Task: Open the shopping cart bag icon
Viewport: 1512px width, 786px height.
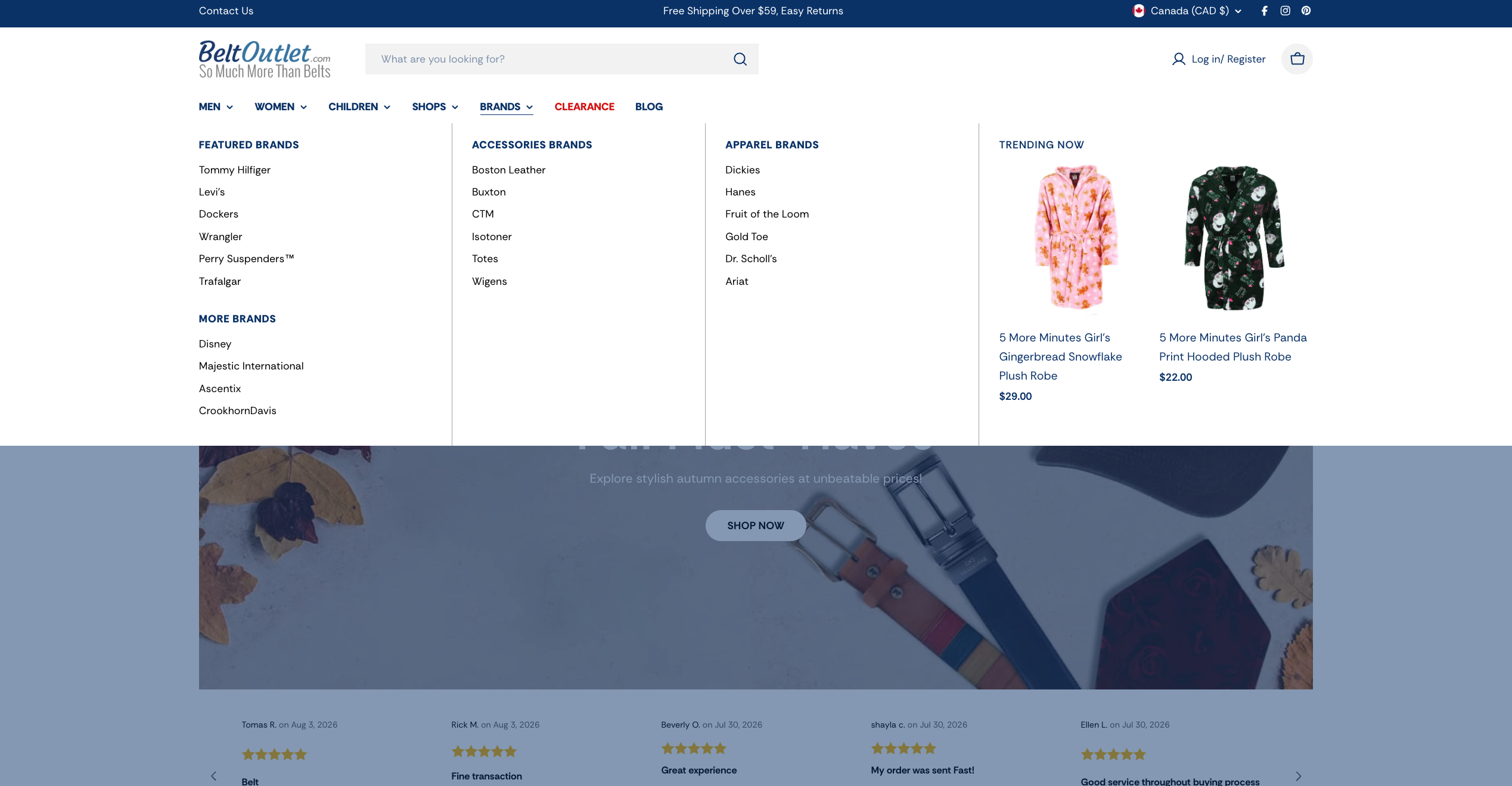Action: (1297, 59)
